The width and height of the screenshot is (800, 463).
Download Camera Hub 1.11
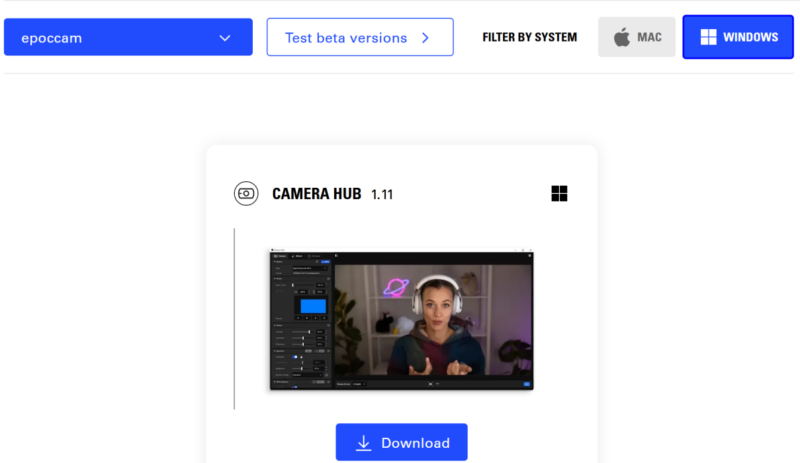(x=401, y=443)
